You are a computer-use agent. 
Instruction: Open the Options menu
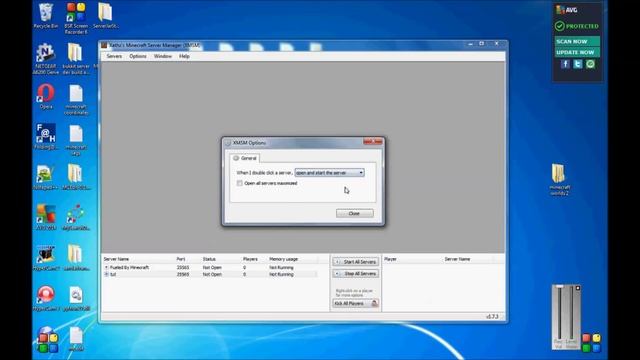point(138,56)
